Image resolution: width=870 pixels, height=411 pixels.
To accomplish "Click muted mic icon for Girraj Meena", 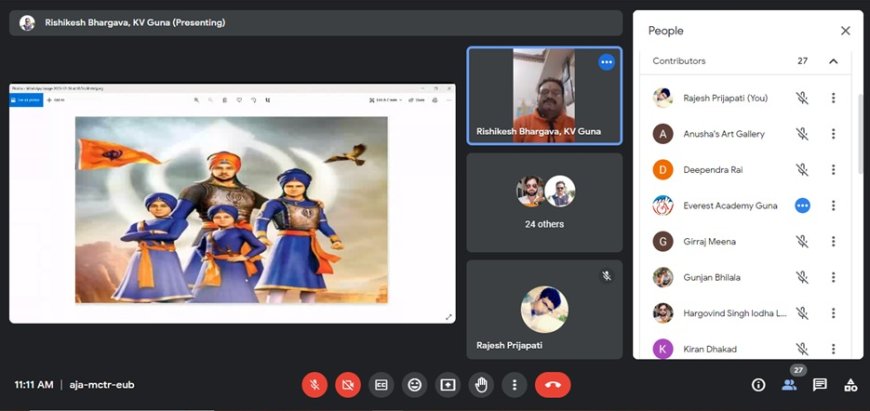I will click(x=802, y=241).
